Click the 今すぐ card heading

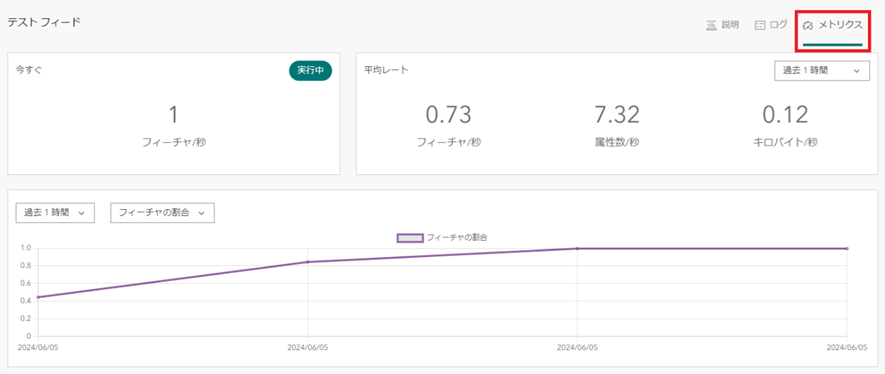(x=28, y=70)
